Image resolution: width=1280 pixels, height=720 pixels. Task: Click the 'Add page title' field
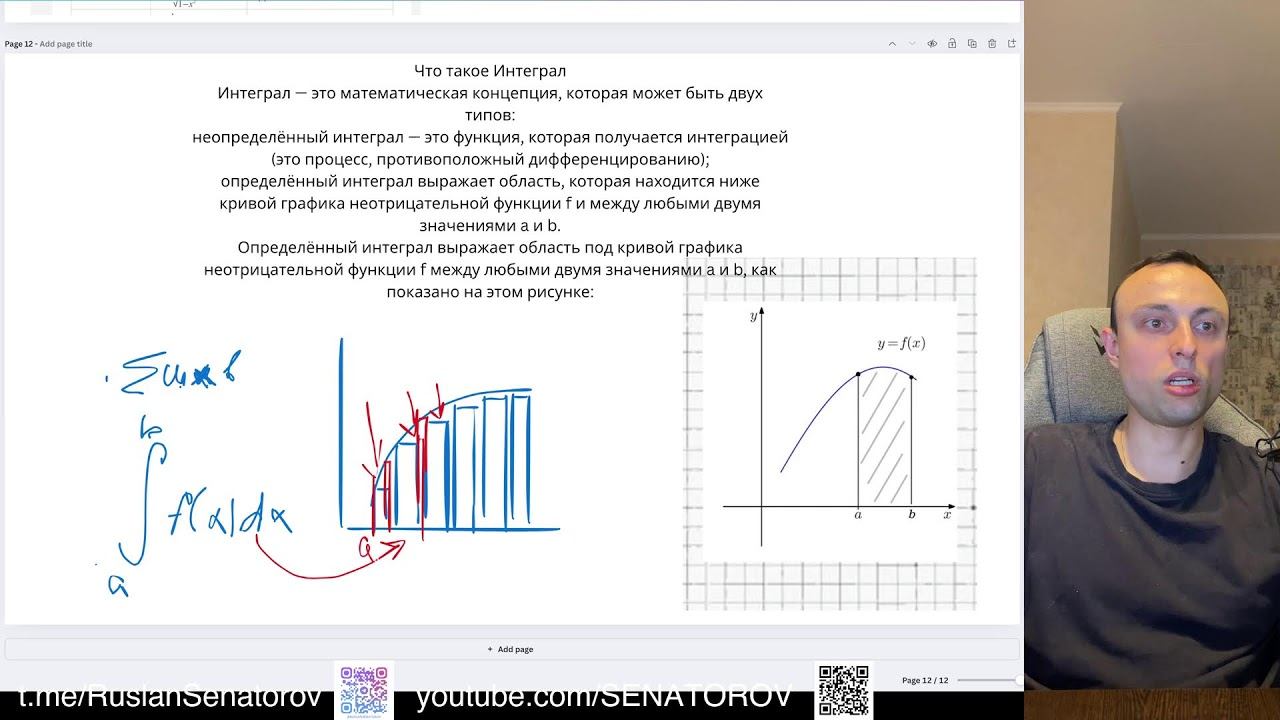click(x=66, y=44)
